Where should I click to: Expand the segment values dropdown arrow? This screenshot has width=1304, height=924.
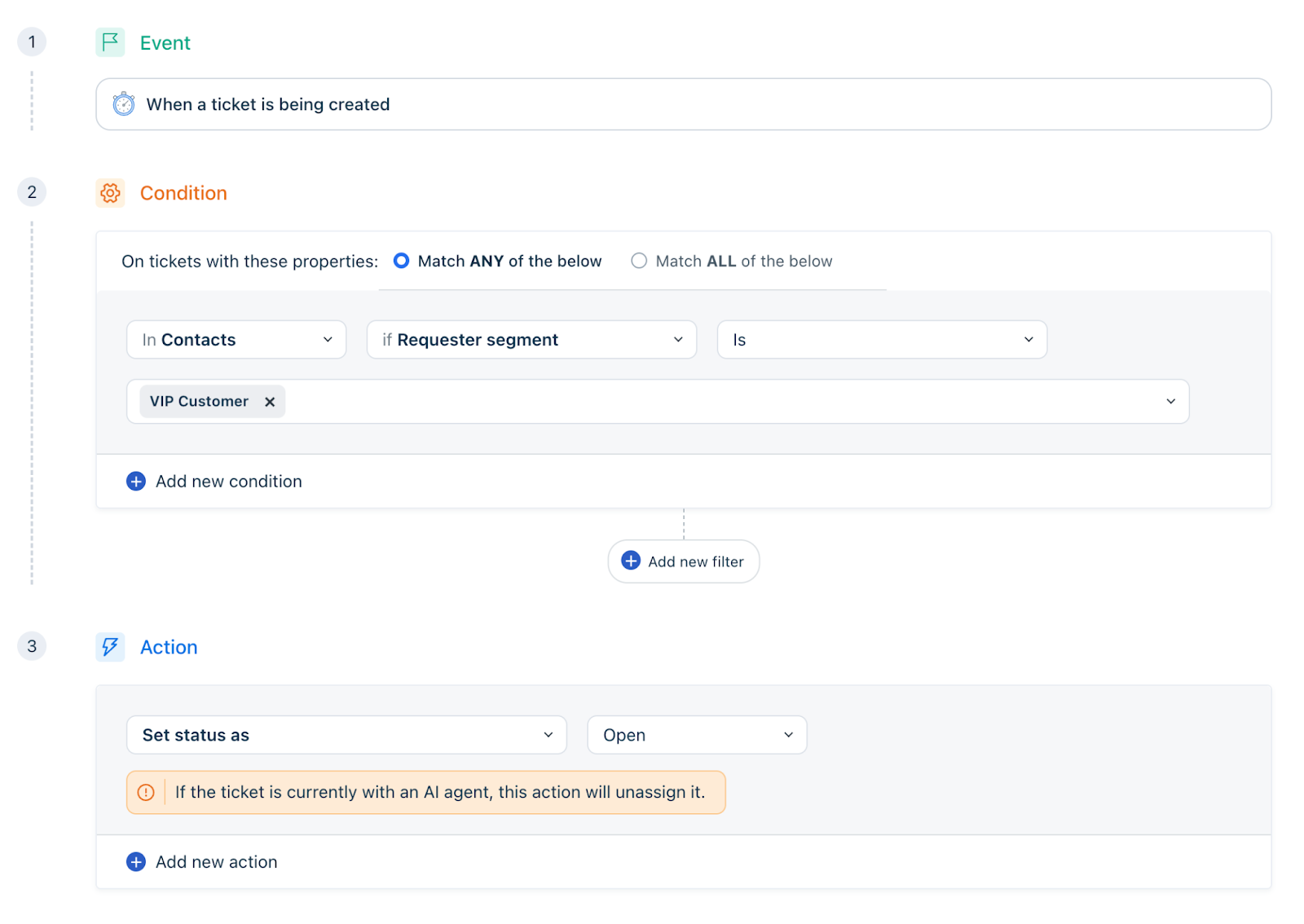(x=1170, y=402)
